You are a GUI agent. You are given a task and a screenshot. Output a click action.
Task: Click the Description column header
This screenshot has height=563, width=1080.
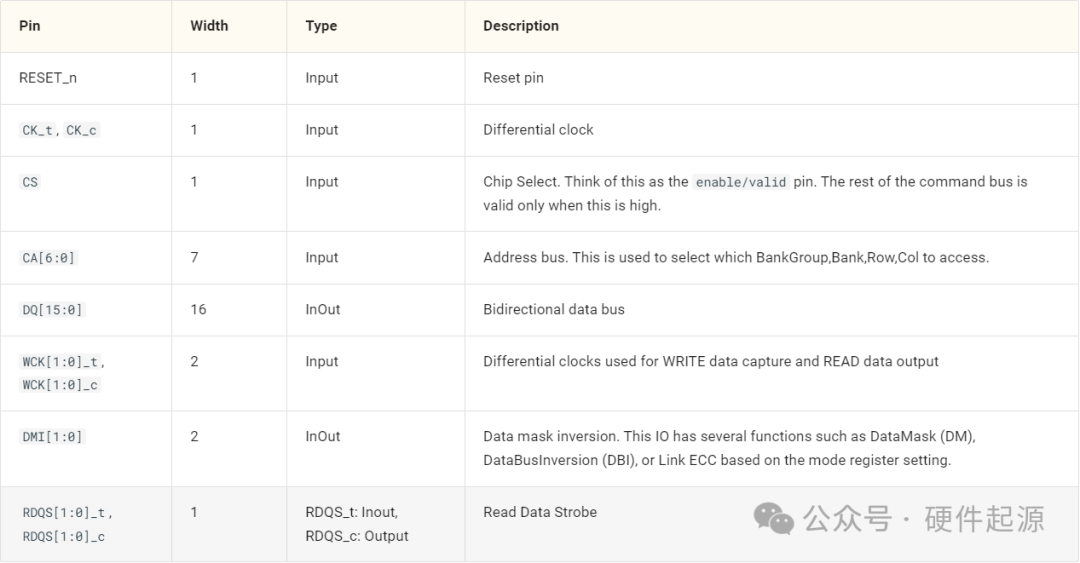click(521, 26)
